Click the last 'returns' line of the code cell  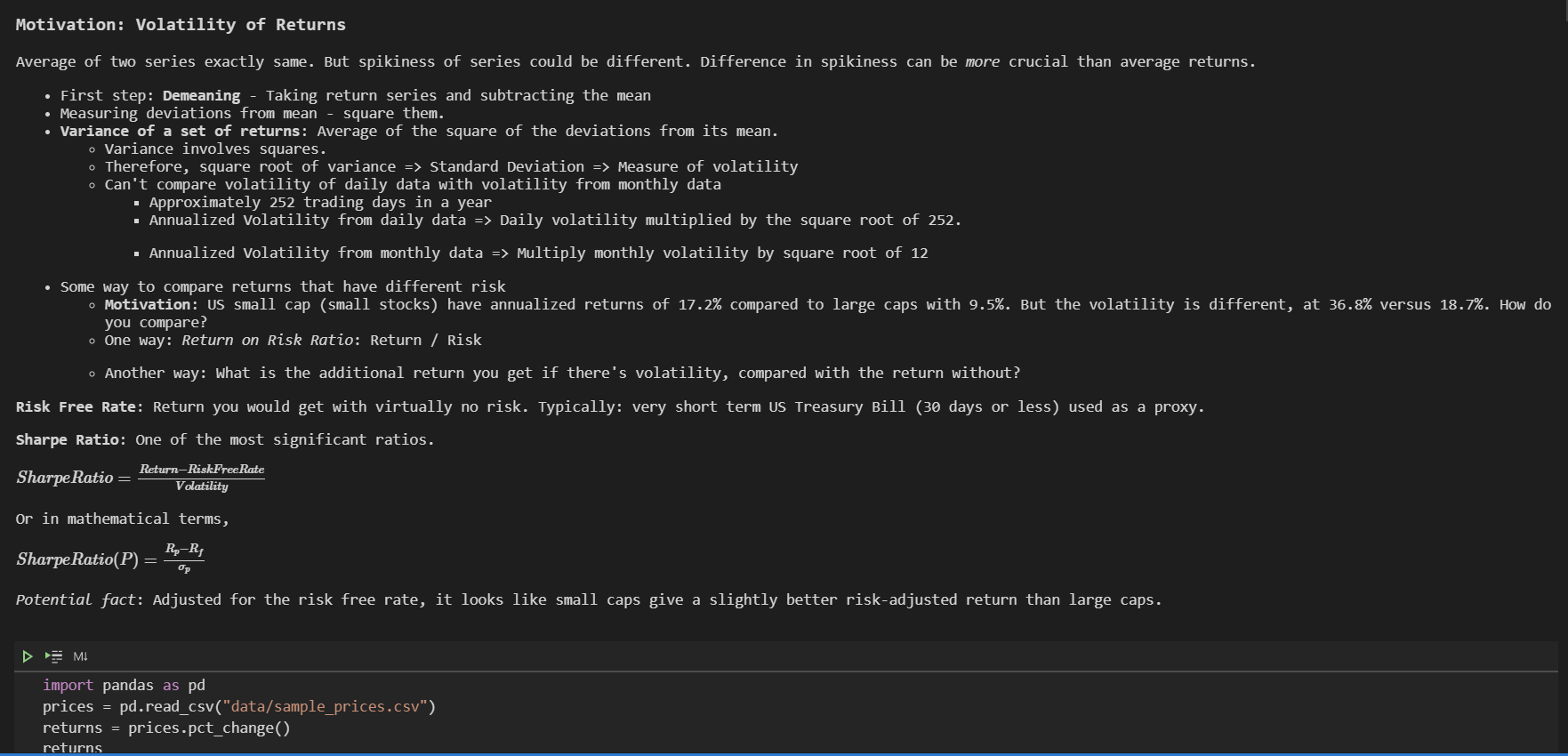pyautogui.click(x=72, y=748)
